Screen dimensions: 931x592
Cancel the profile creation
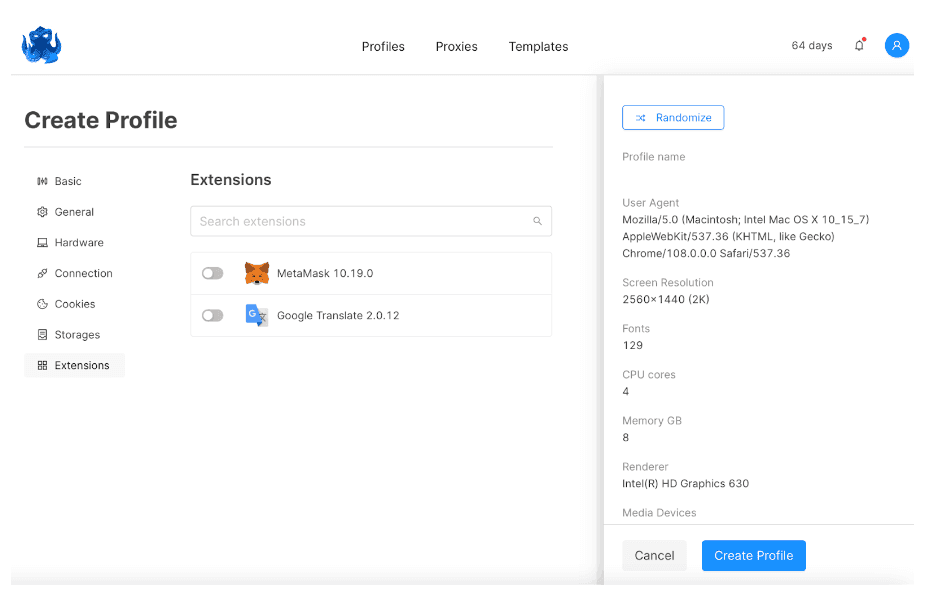click(x=654, y=555)
